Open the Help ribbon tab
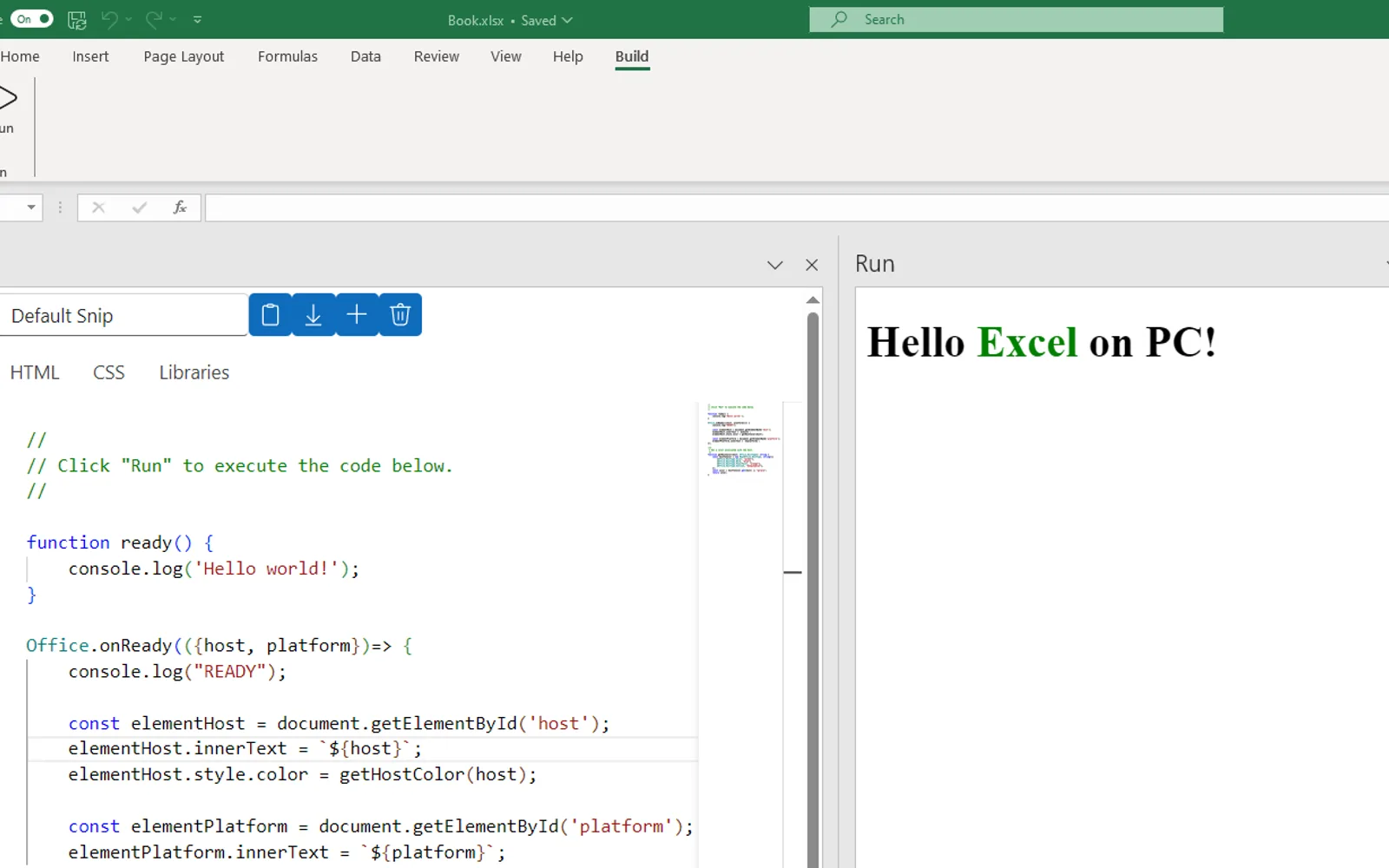The height and width of the screenshot is (868, 1389). pyautogui.click(x=568, y=56)
